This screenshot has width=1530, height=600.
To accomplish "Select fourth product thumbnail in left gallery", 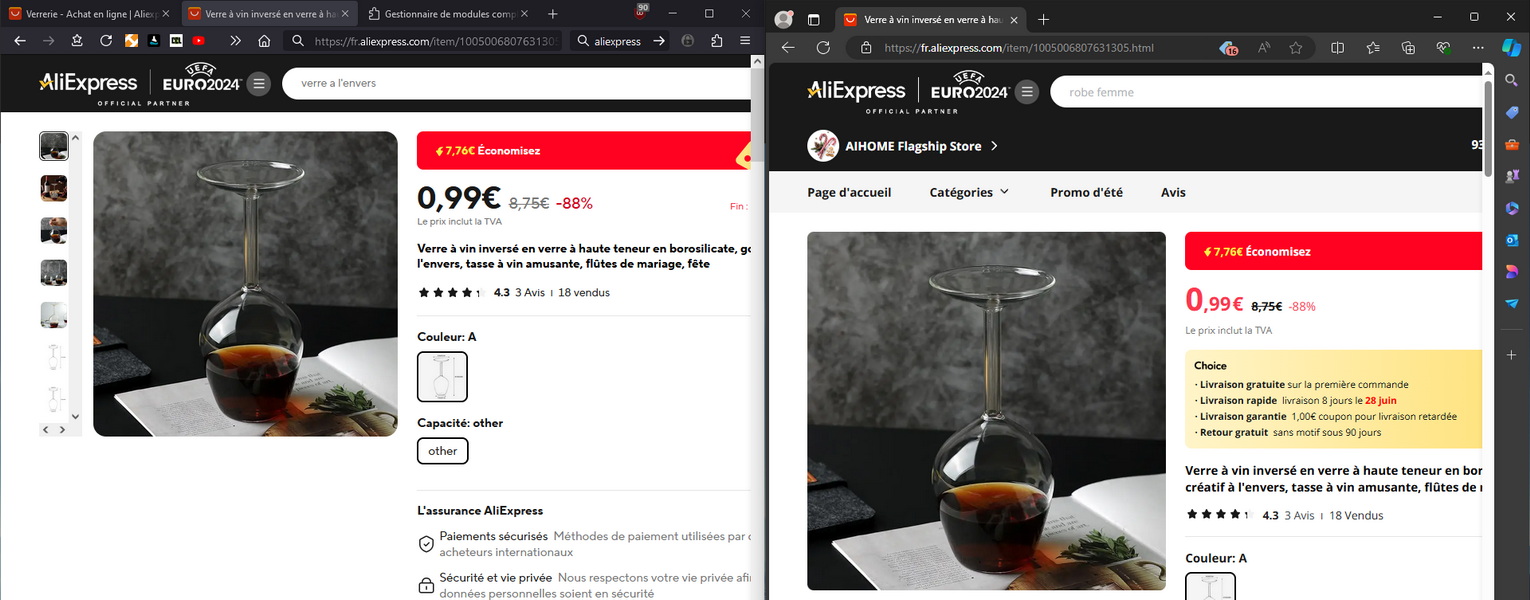I will coord(54,272).
